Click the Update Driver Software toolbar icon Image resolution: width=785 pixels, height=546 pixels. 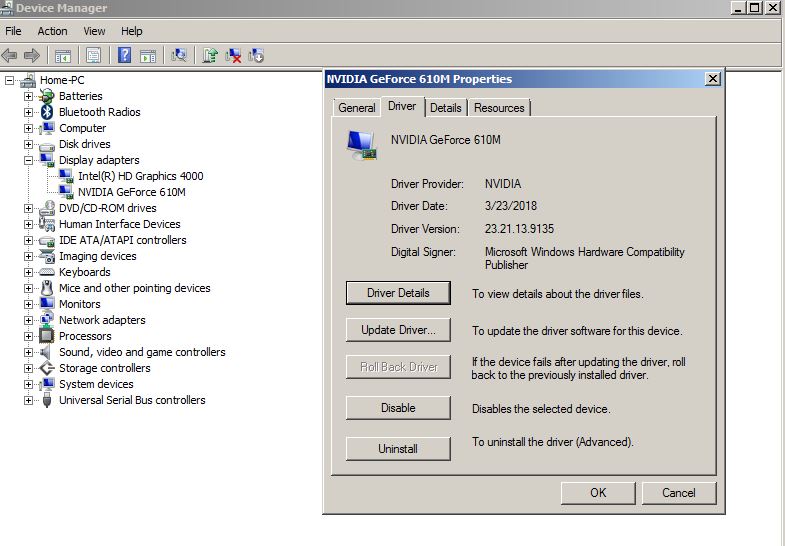click(x=210, y=55)
